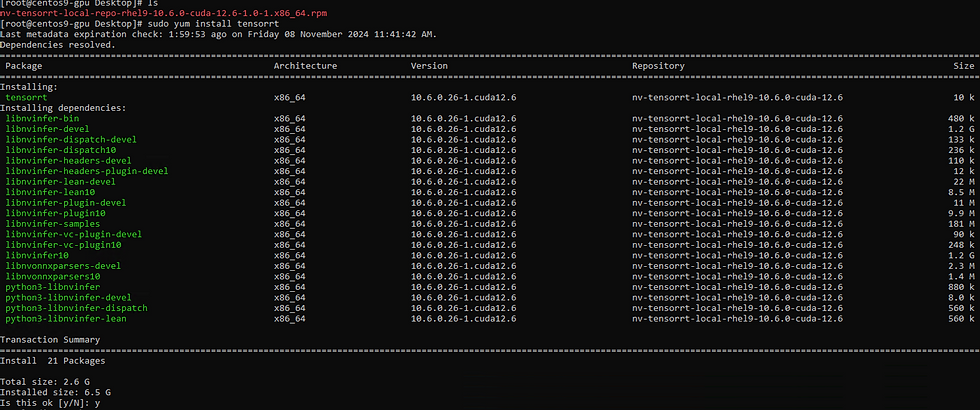Click the 'Transaction Summary' heading
The width and height of the screenshot is (980, 410).
(50, 340)
